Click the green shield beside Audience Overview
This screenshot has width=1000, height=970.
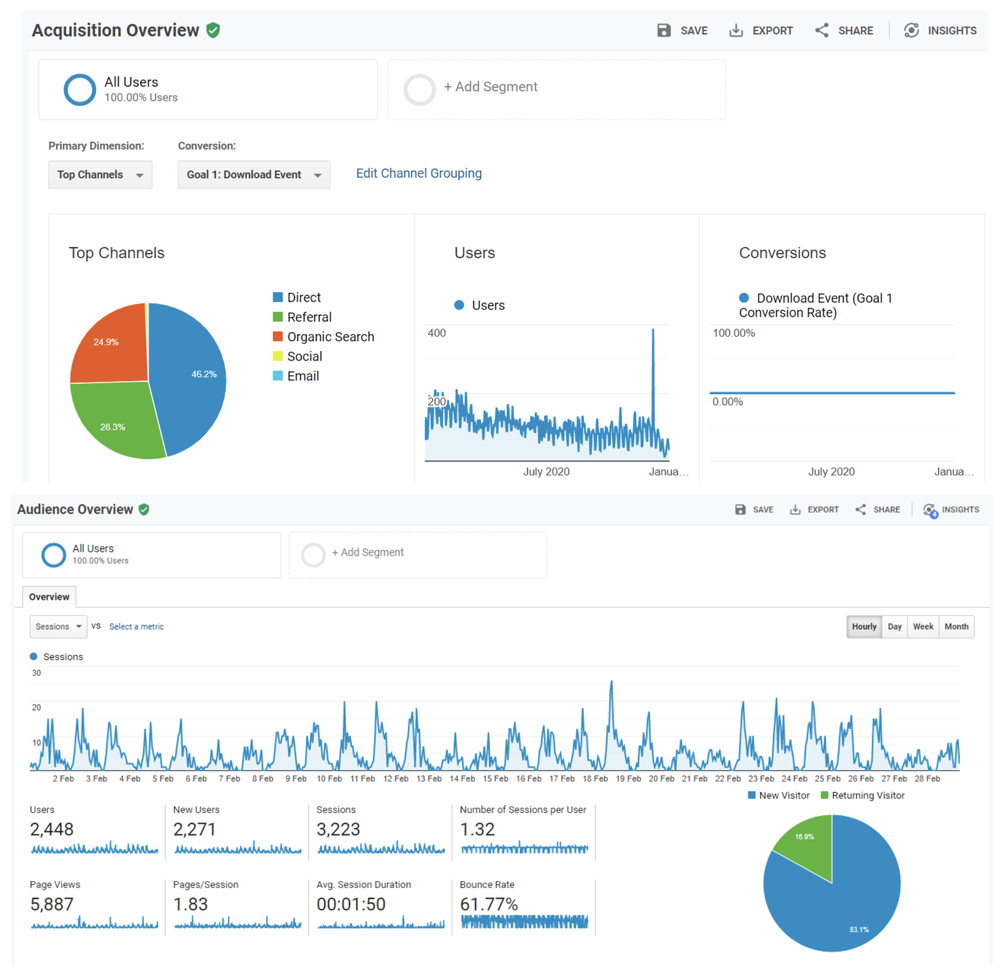(144, 510)
